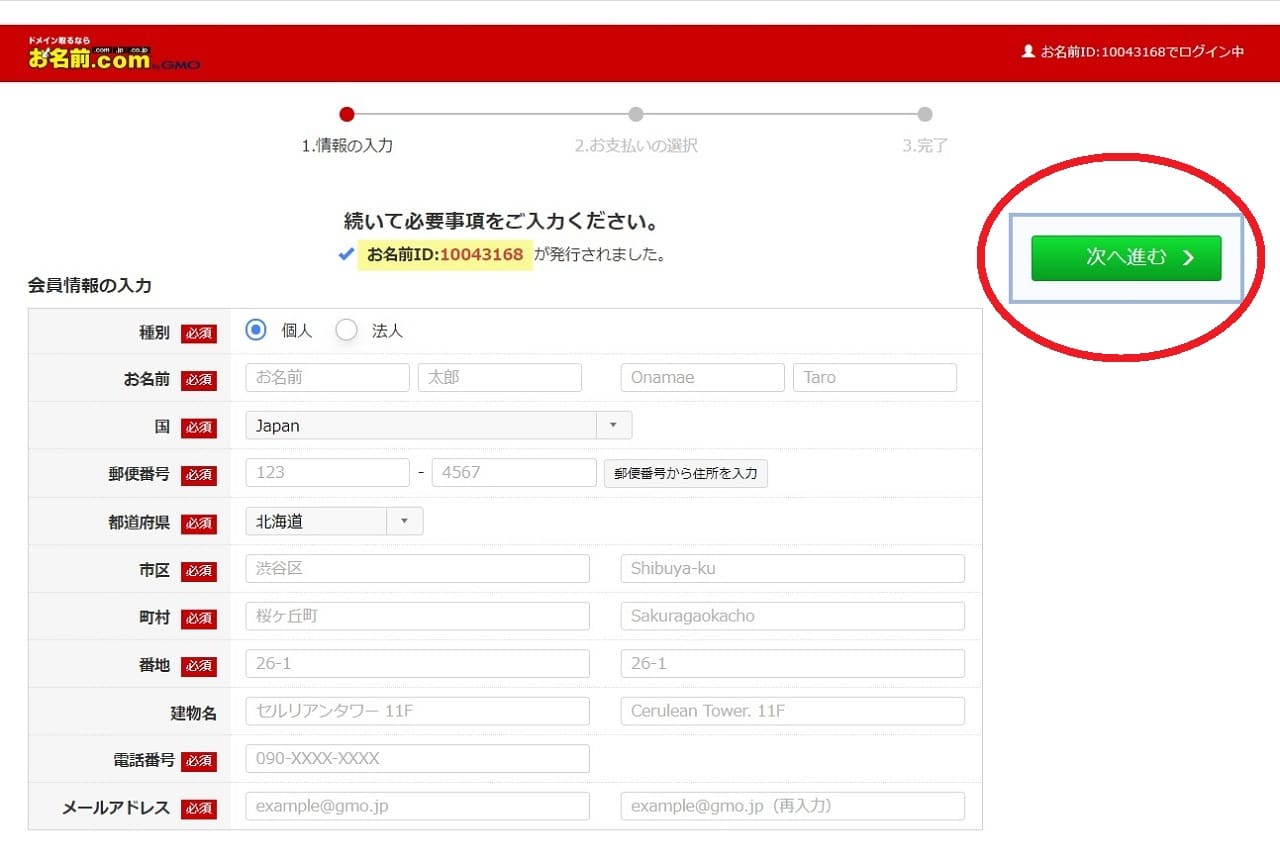Focus the 市区 Japanese field 渋谷区
Screen dimensions: 1280x862
[417, 568]
